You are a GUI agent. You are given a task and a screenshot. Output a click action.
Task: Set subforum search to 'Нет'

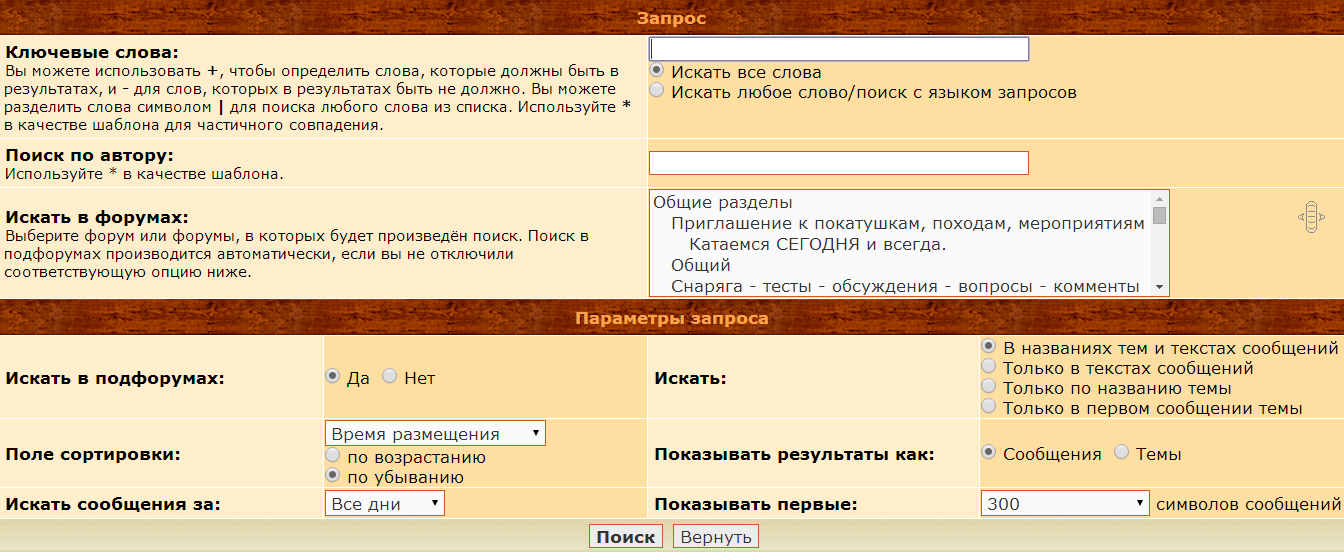389,377
